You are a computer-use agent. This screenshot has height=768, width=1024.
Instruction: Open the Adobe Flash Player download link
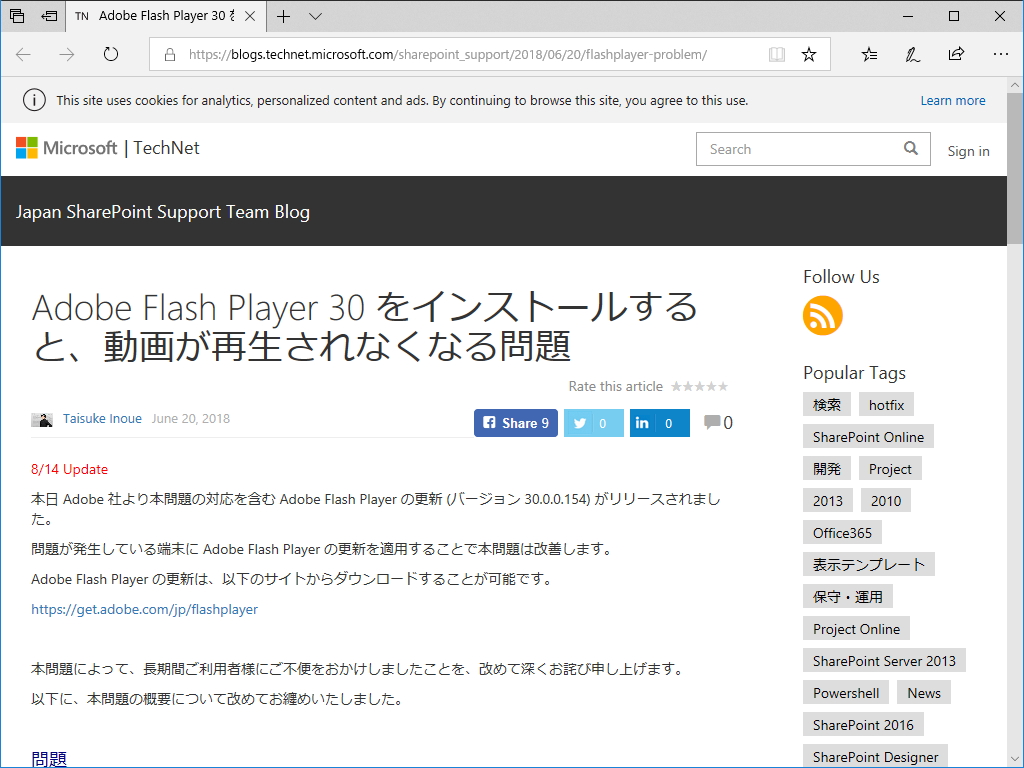coord(144,608)
